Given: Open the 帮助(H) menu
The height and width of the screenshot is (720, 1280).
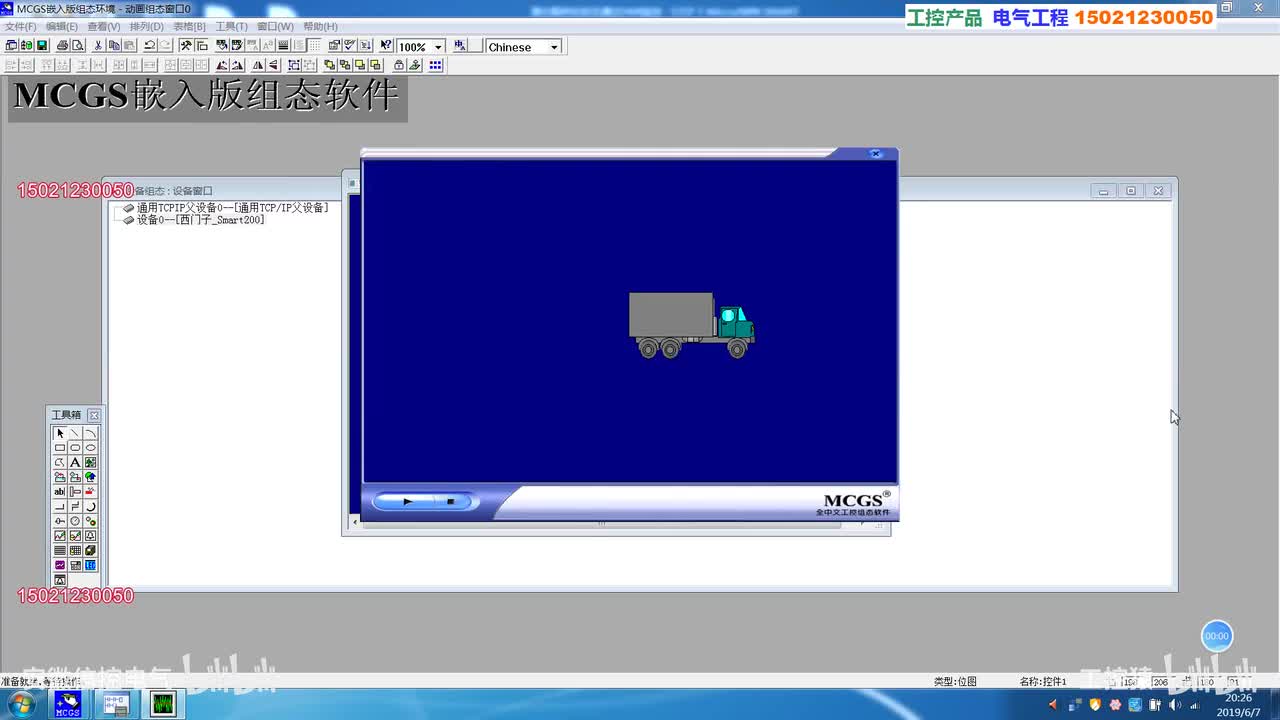Looking at the screenshot, I should click(320, 27).
